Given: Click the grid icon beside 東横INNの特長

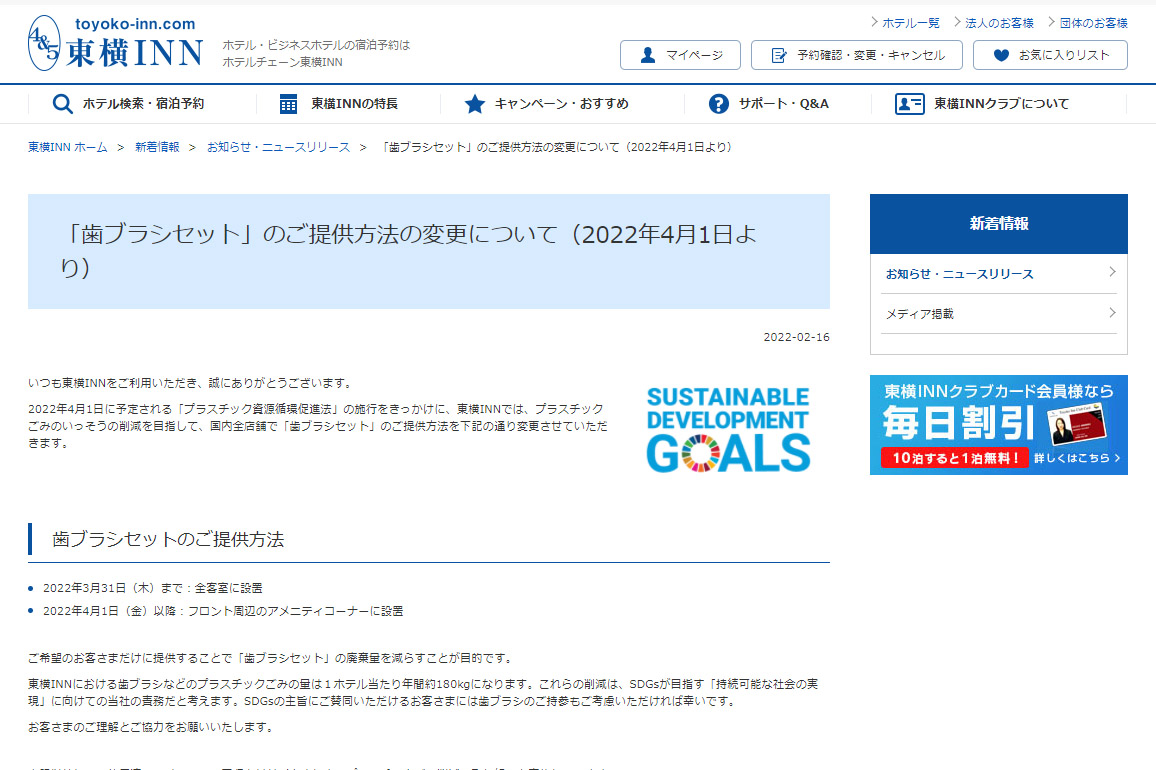Looking at the screenshot, I should (x=288, y=103).
